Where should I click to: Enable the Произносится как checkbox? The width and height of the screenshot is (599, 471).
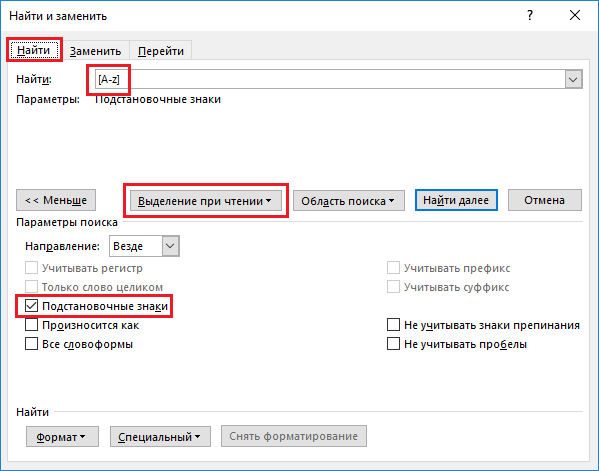click(x=31, y=325)
